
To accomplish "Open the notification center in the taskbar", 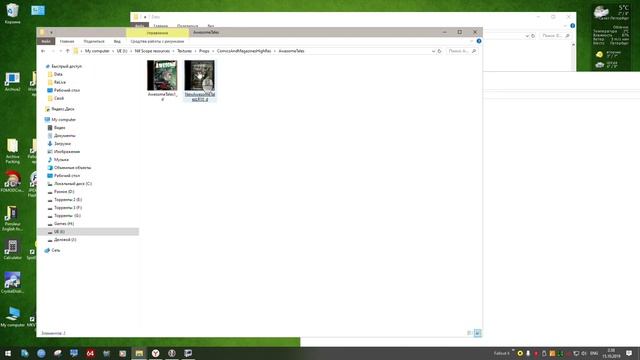I will click(x=629, y=353).
